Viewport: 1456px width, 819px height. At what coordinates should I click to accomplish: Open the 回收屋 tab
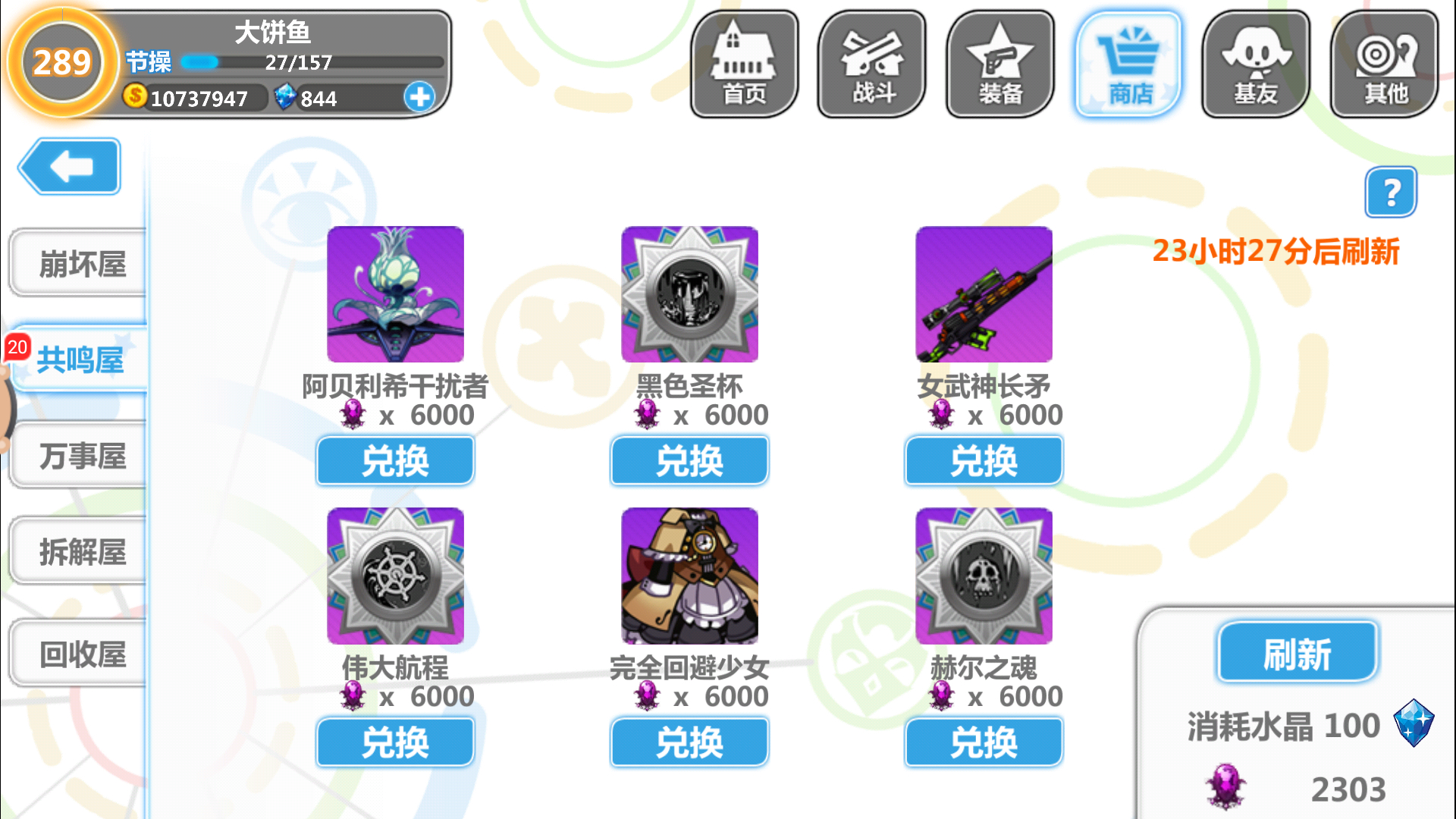[x=79, y=654]
